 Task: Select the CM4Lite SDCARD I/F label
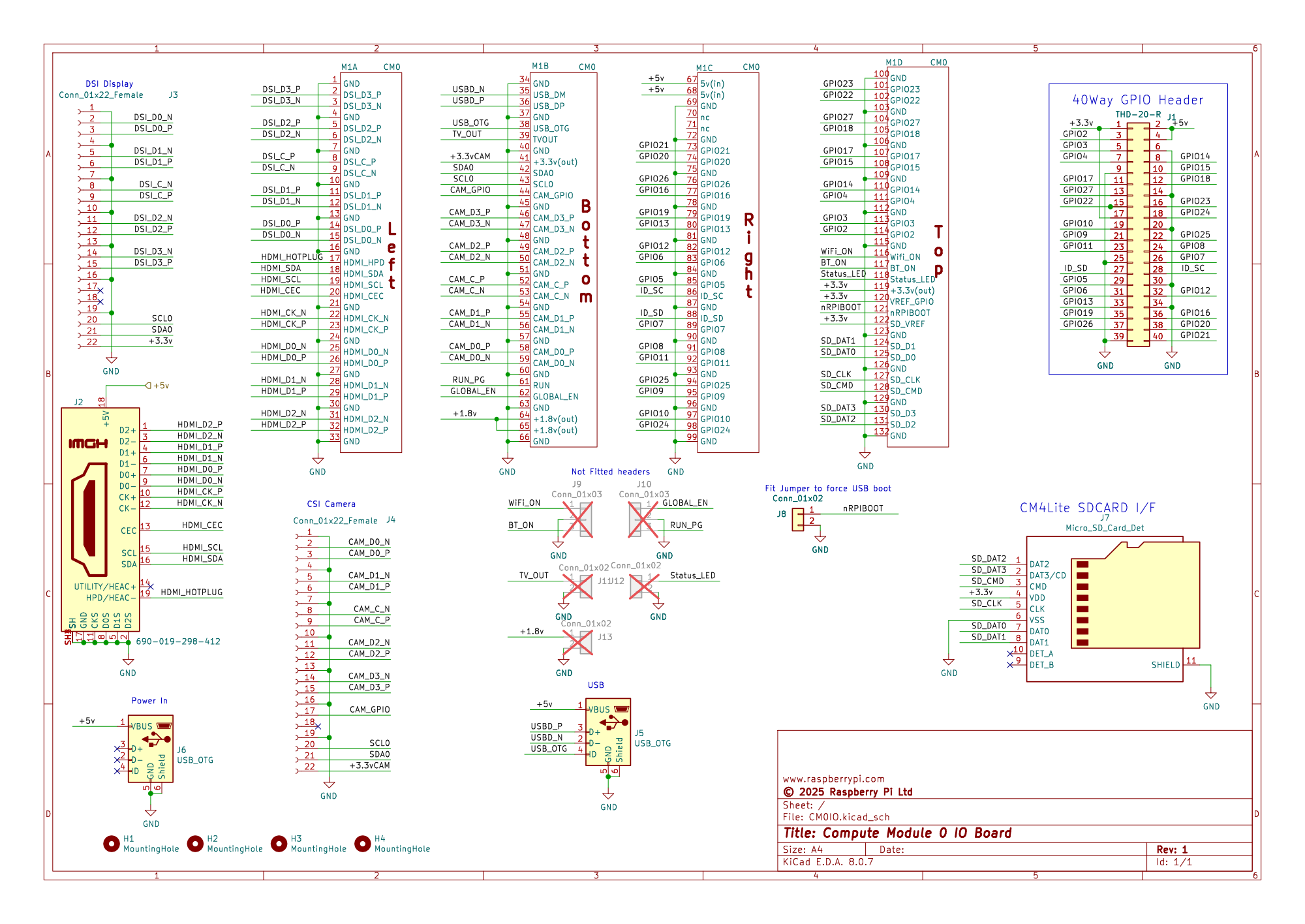point(1087,508)
